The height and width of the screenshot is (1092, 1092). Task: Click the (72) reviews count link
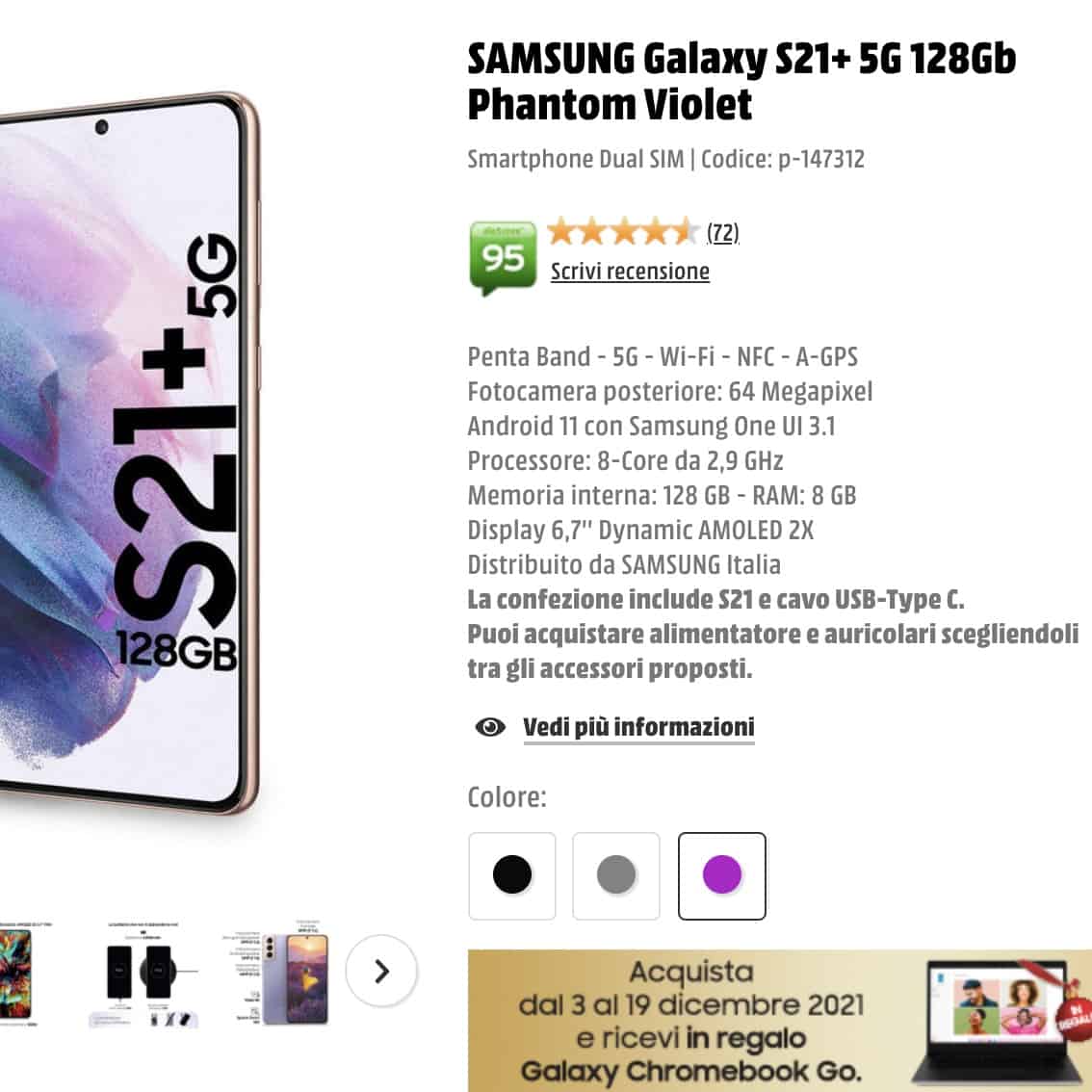point(724,231)
